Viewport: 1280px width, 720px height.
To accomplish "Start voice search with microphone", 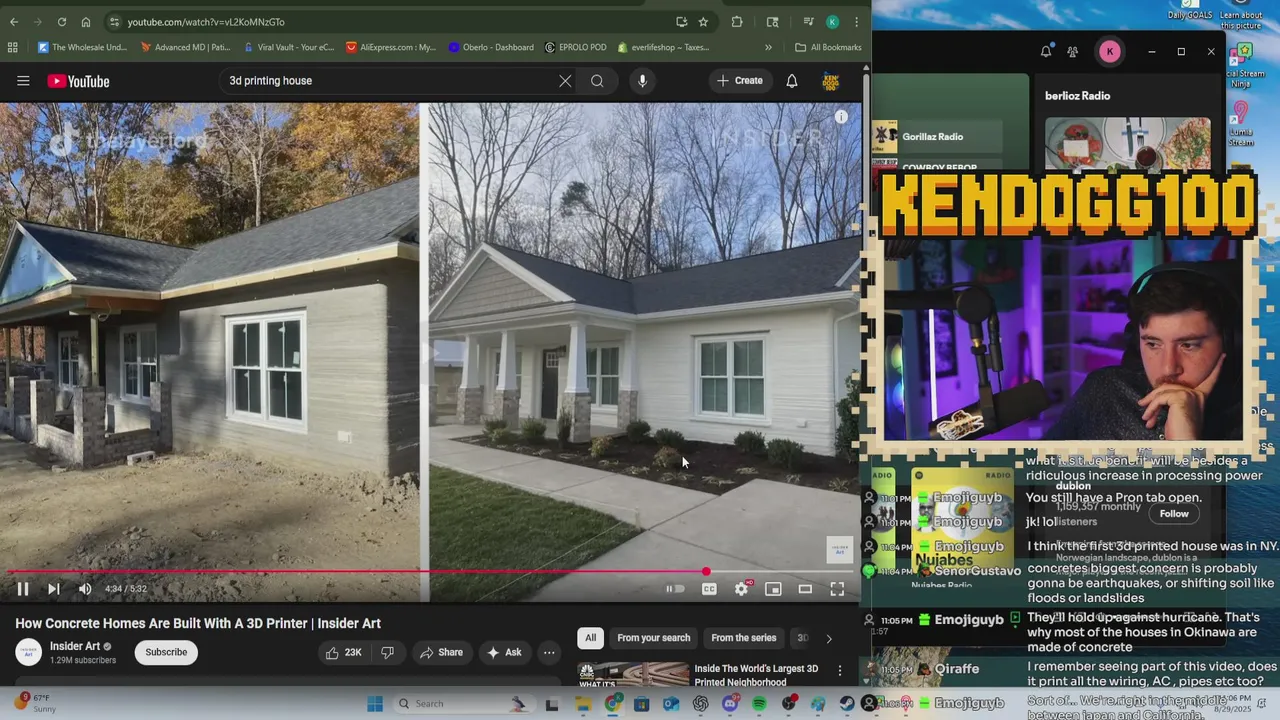I will (x=642, y=81).
